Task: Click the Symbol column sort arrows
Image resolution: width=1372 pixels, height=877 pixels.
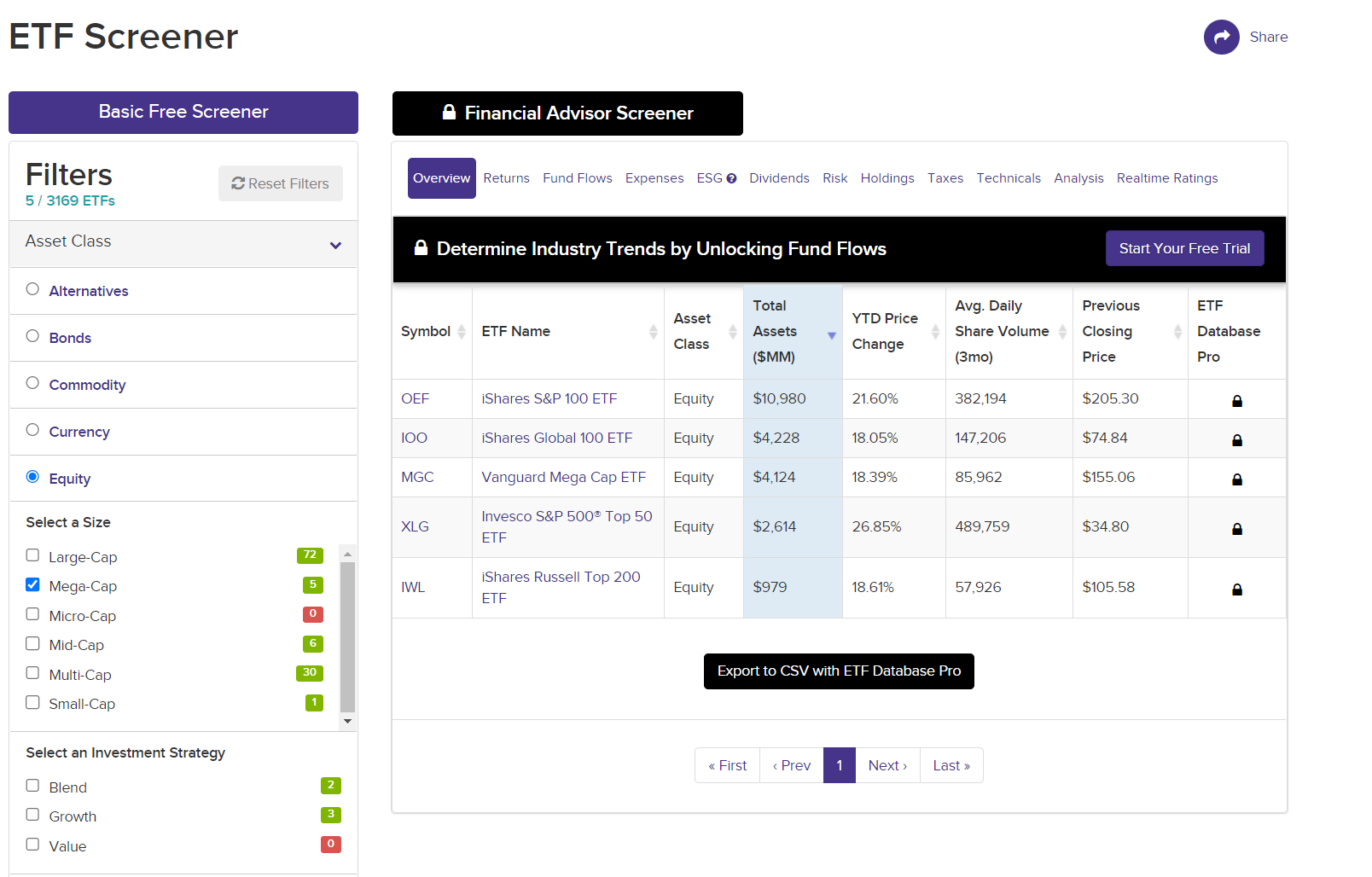Action: [x=462, y=332]
